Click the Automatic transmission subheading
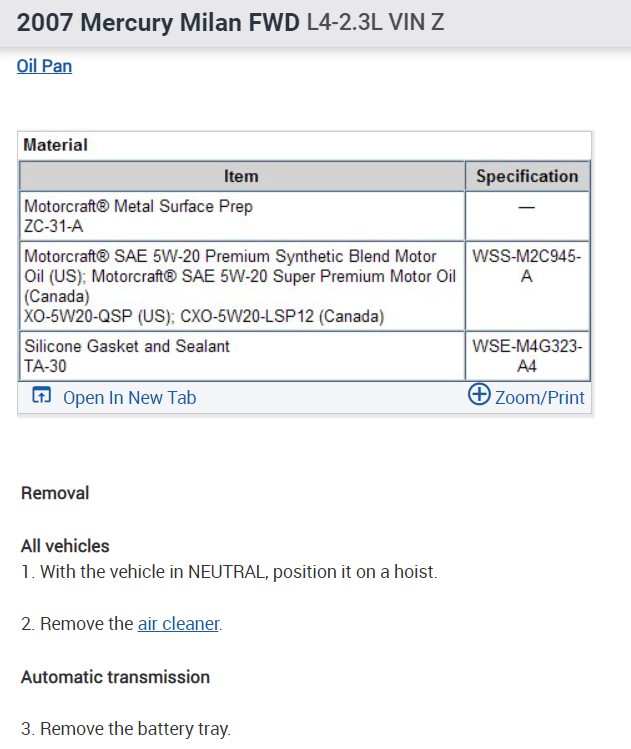This screenshot has height=749, width=631. tap(115, 677)
